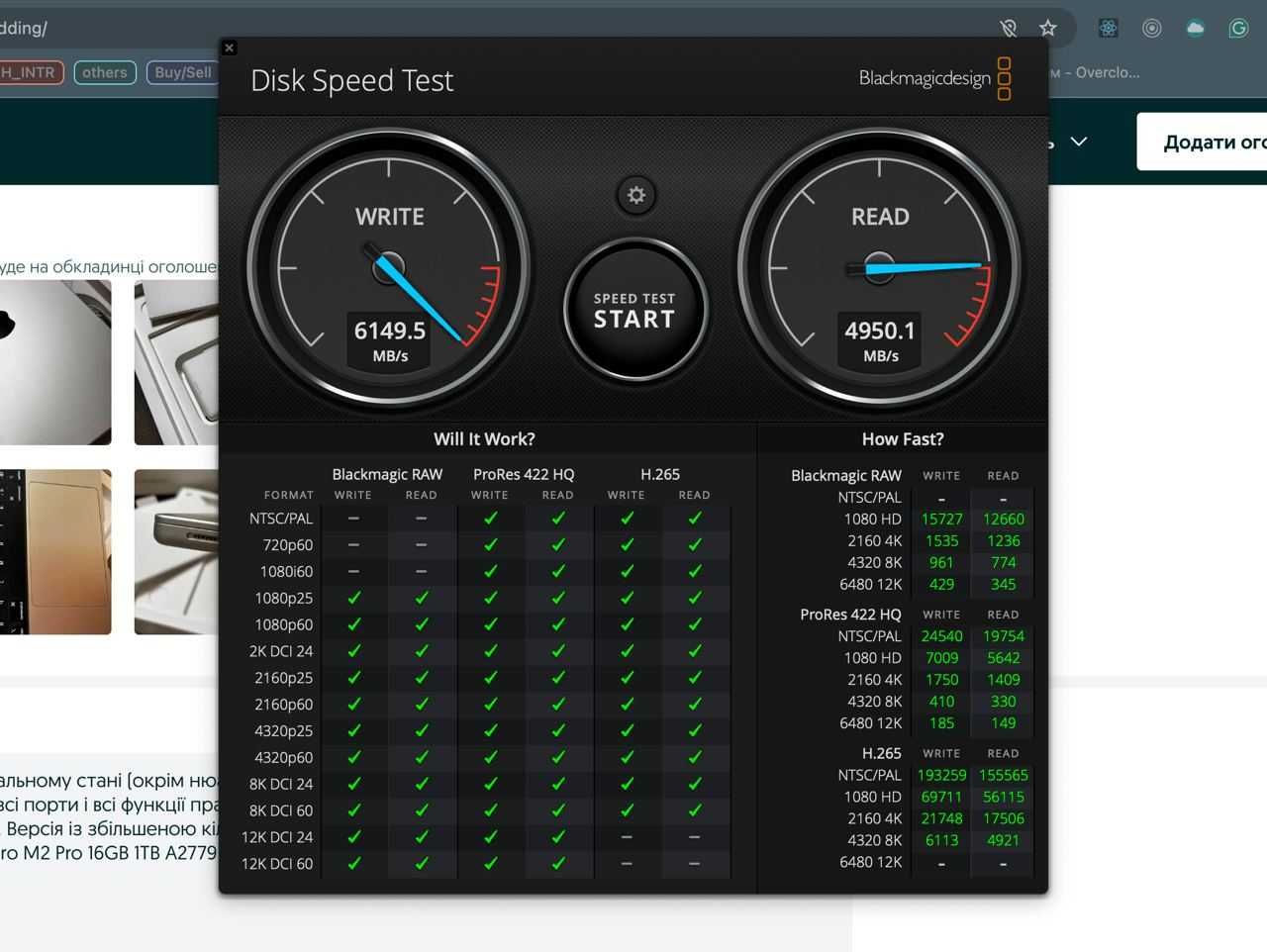Click ProRes 422 HQ write checkmark for NTSC/PAL
1267x952 pixels.
pos(491,518)
